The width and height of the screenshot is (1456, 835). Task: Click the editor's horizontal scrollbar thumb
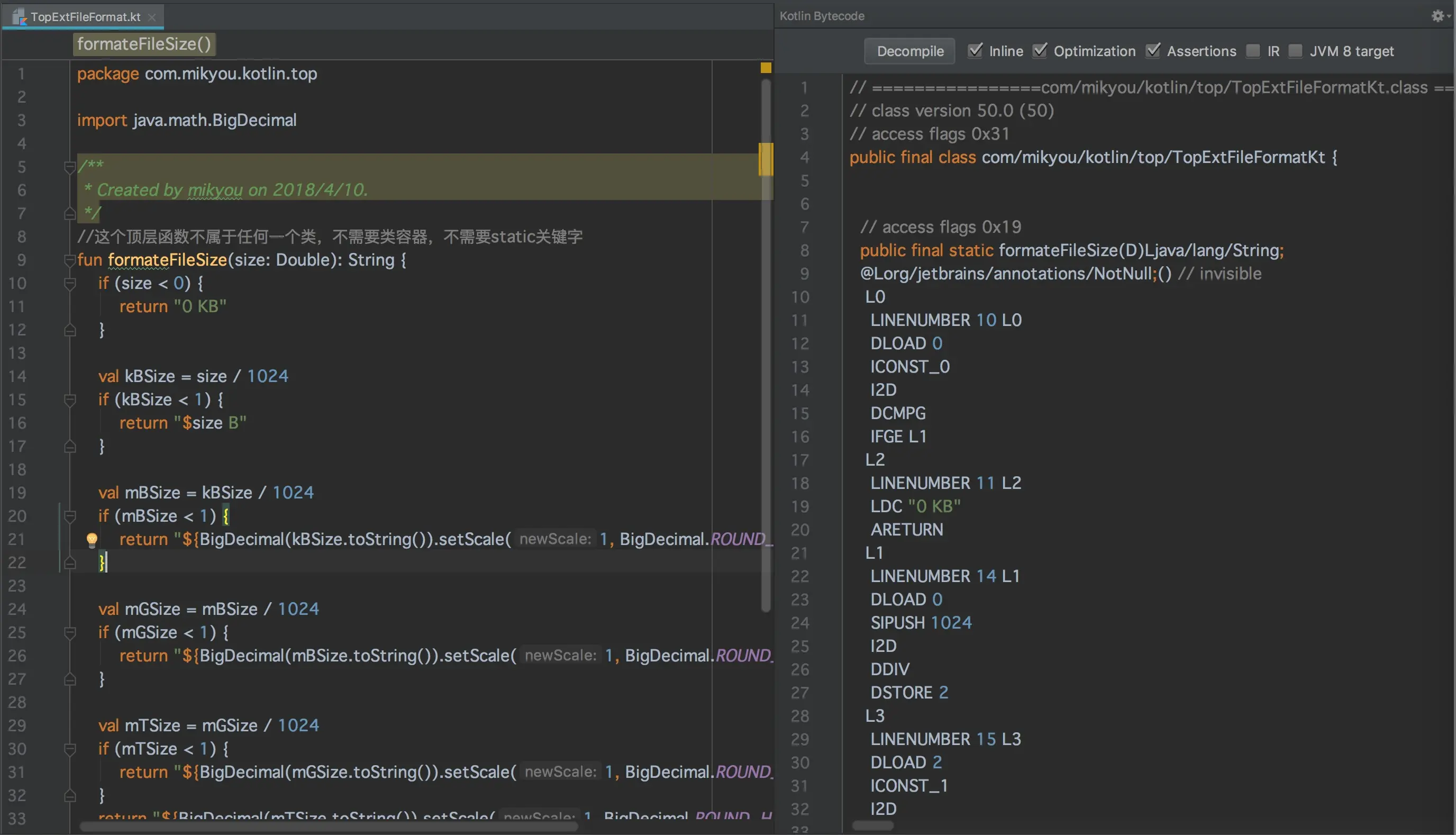pyautogui.click(x=328, y=827)
